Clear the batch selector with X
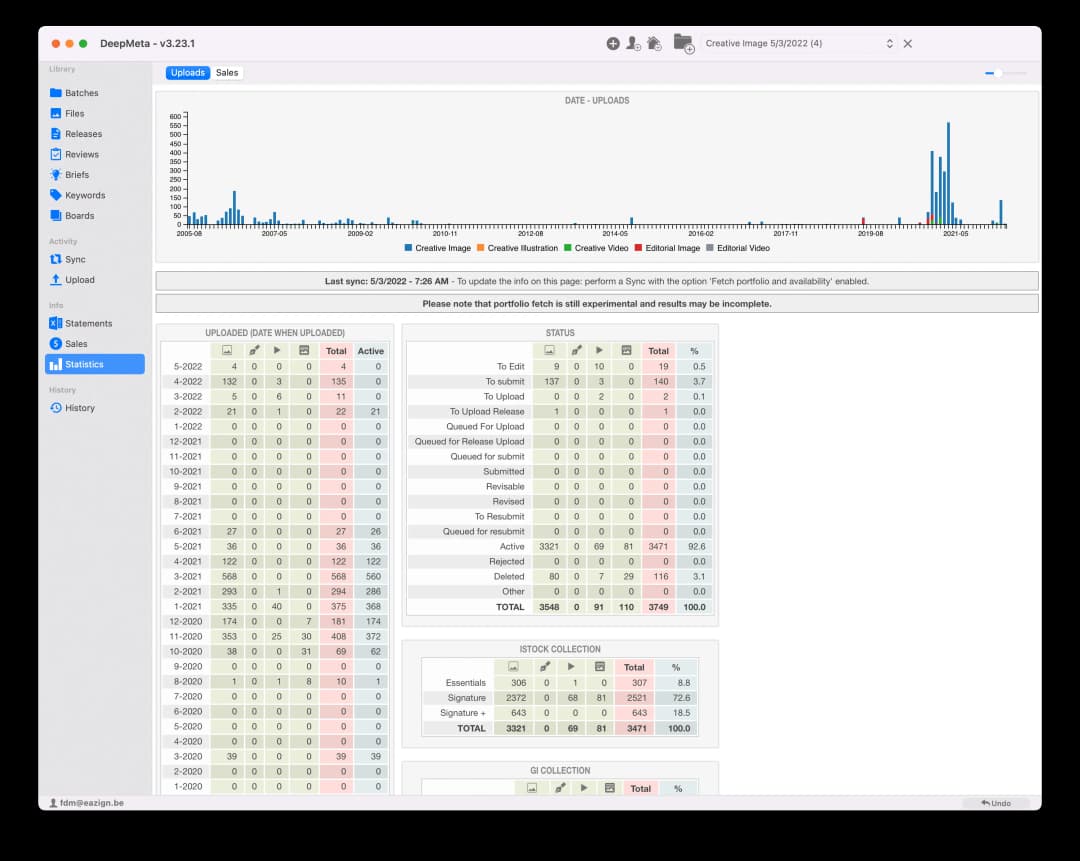The width and height of the screenshot is (1080, 861). [x=908, y=43]
